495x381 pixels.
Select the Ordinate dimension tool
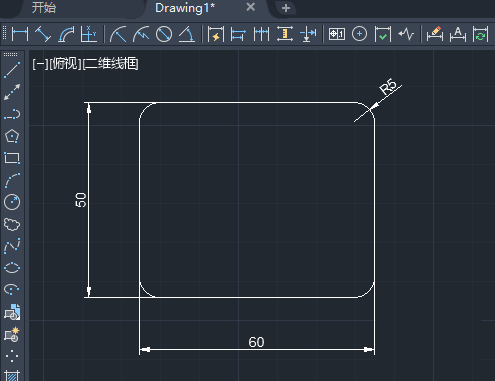[89, 34]
